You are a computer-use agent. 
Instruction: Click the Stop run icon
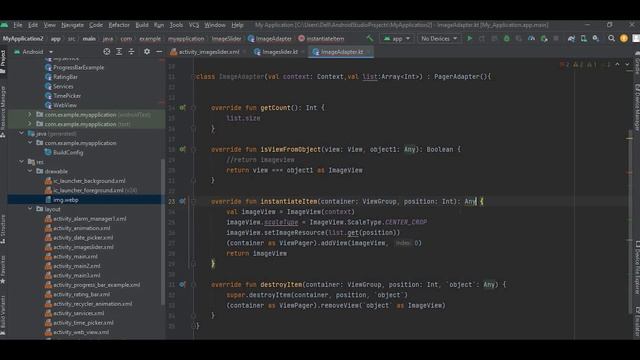tap(556, 38)
